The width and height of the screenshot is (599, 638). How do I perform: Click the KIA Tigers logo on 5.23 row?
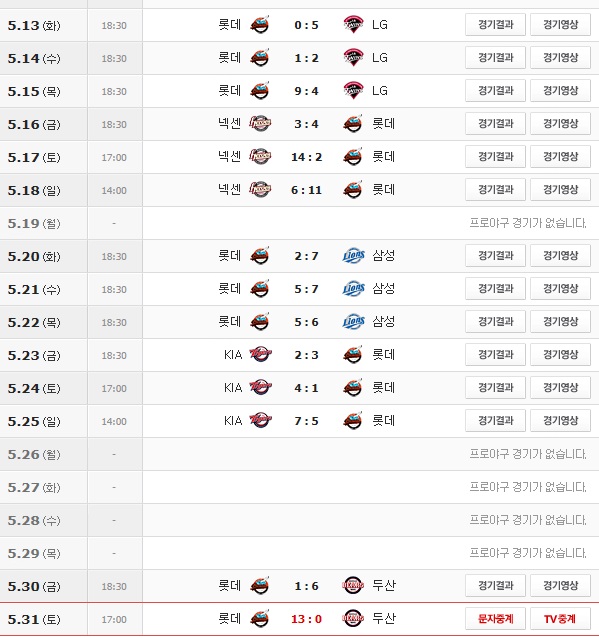click(x=260, y=354)
